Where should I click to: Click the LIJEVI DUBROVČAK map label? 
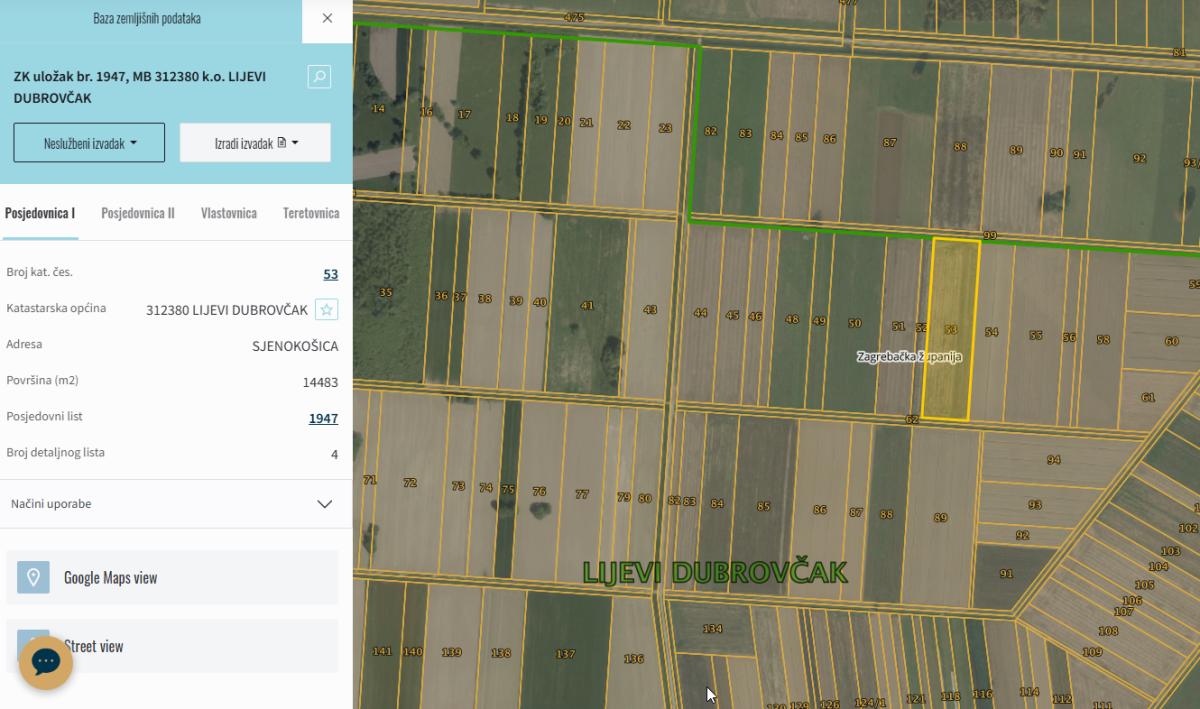(x=715, y=572)
